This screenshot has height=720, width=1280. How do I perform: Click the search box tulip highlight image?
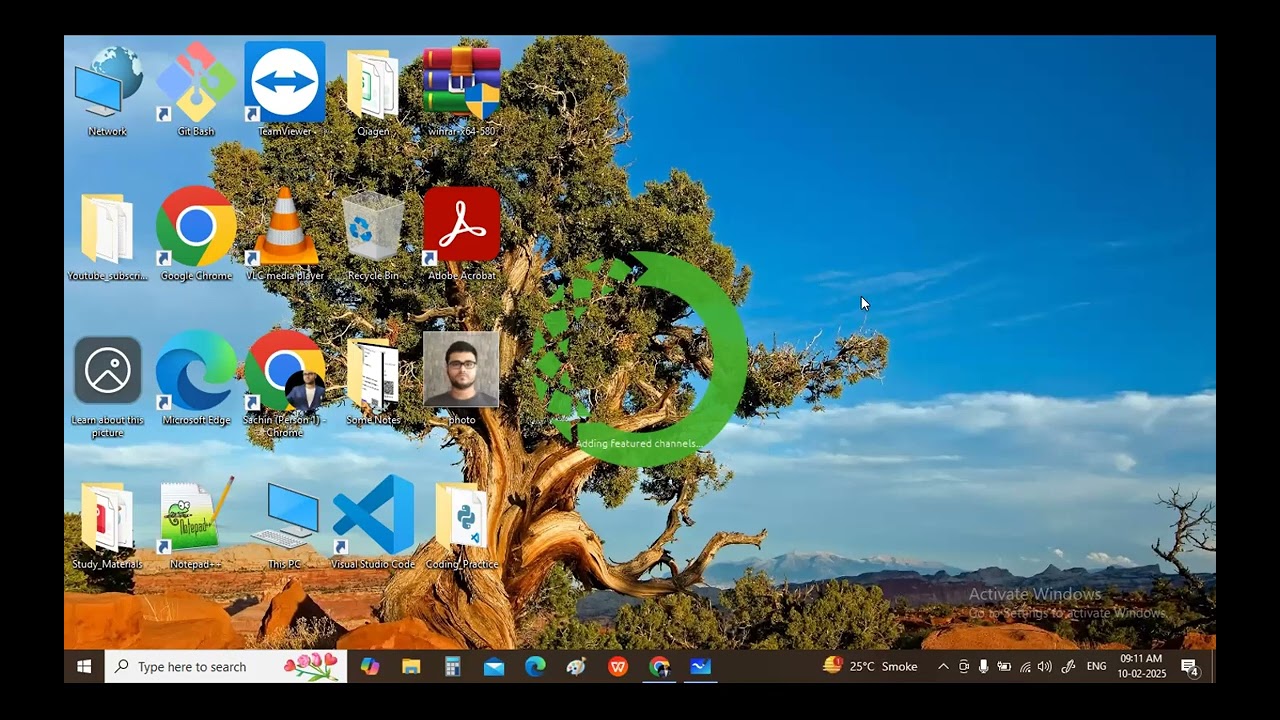[311, 667]
